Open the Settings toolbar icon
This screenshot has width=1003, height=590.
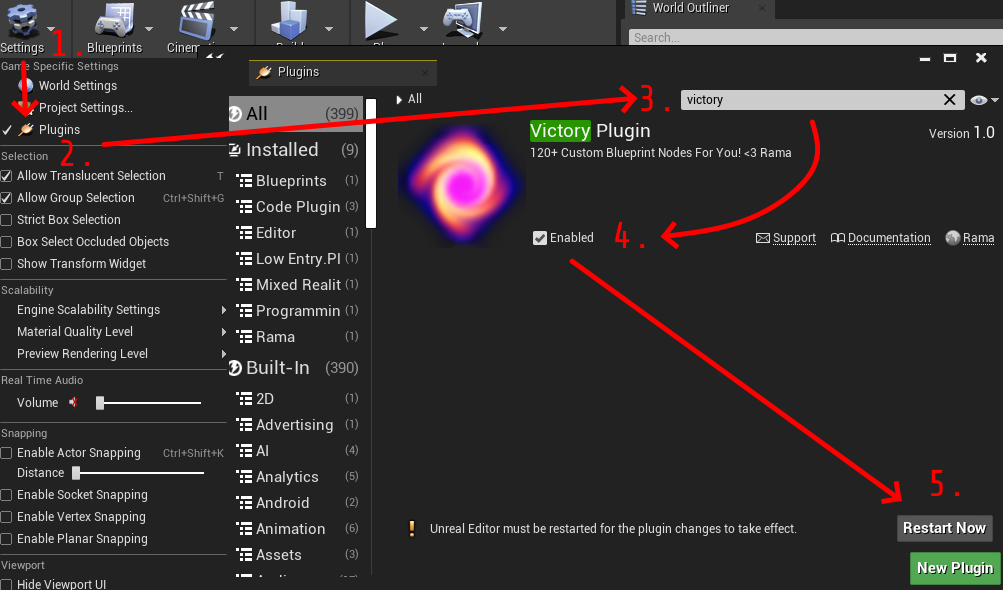21,22
